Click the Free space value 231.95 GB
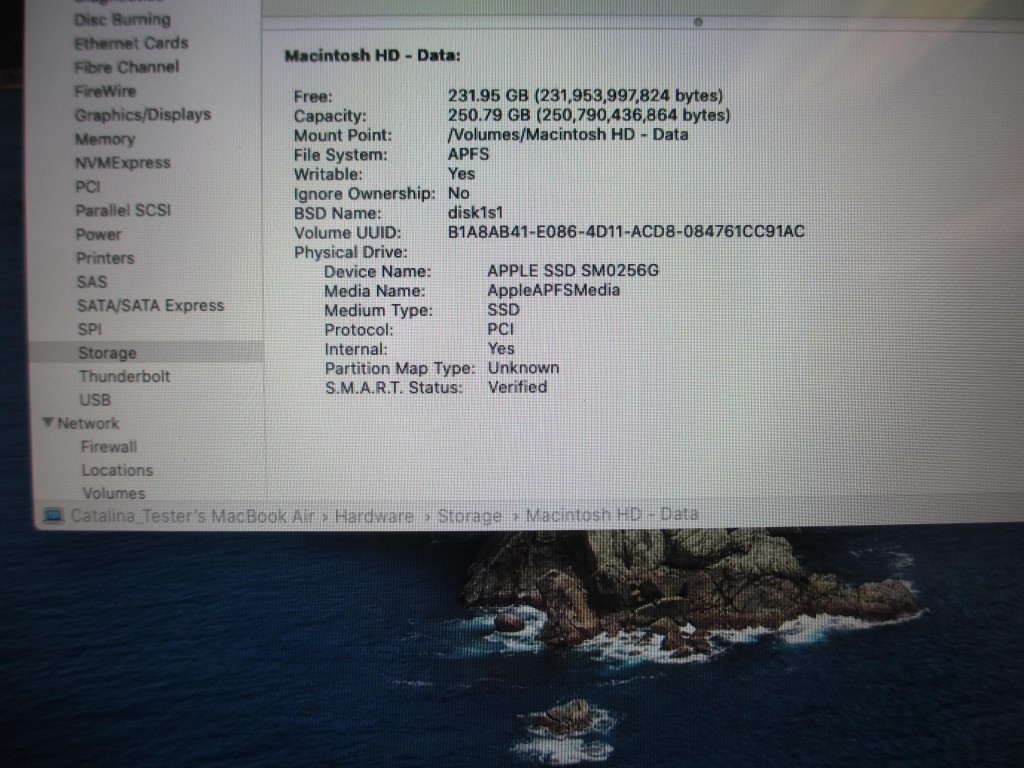 (x=585, y=95)
